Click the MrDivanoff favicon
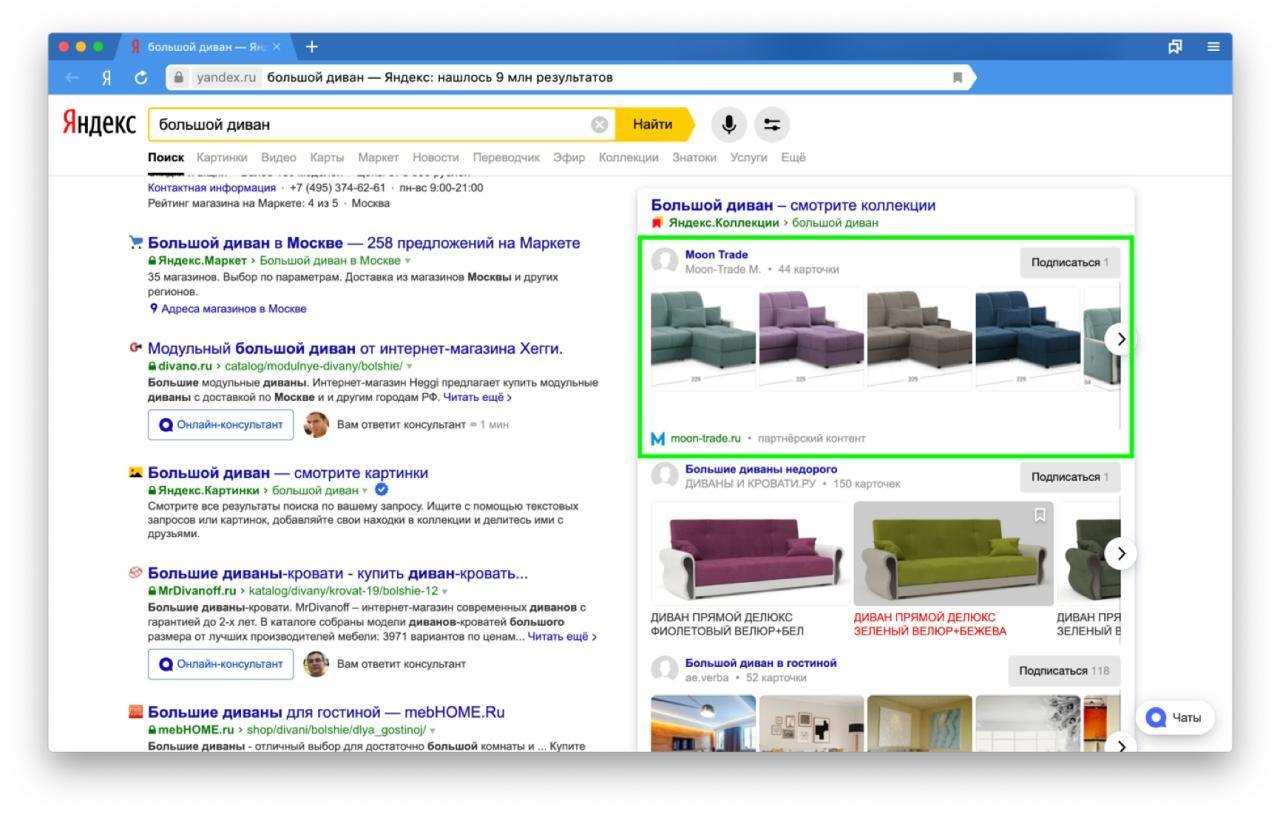The width and height of the screenshot is (1280, 814). point(136,573)
